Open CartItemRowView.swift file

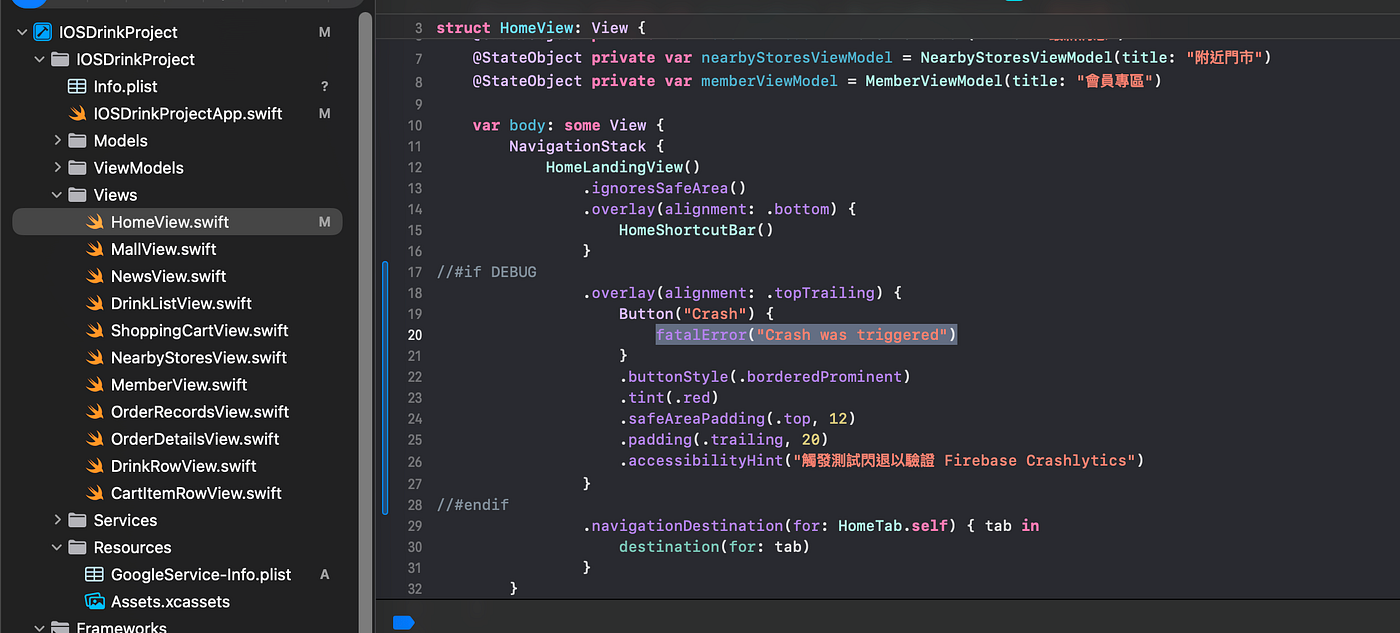pyautogui.click(x=196, y=493)
